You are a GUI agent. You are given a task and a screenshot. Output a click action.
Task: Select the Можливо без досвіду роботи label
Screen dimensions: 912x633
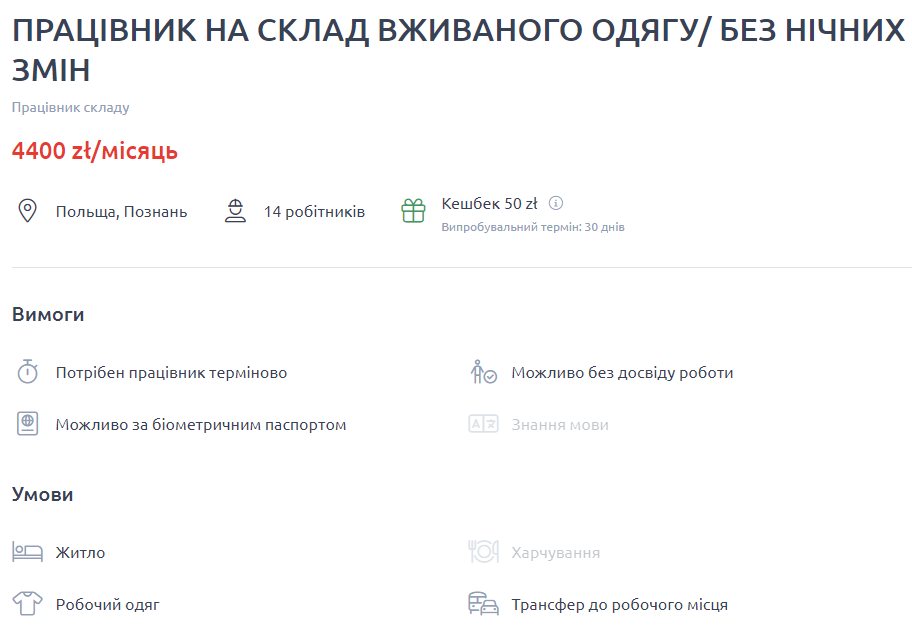point(622,371)
